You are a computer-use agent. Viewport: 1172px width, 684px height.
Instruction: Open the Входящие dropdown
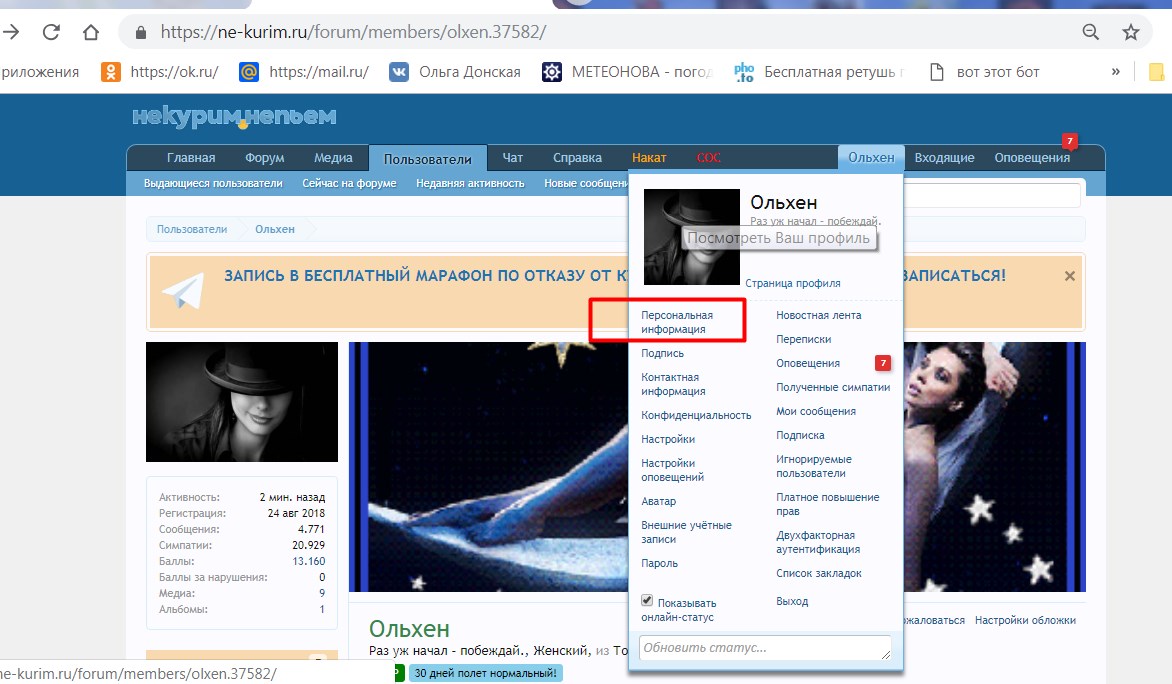[x=944, y=157]
